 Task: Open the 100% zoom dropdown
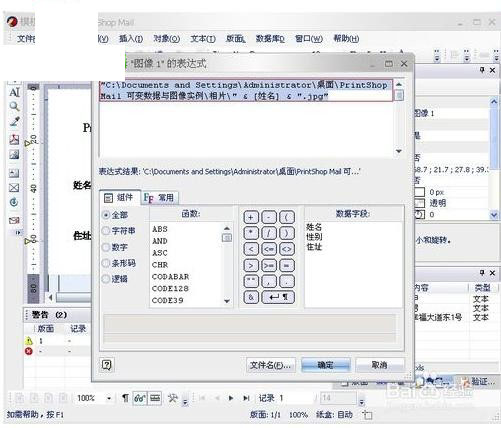[x=109, y=398]
